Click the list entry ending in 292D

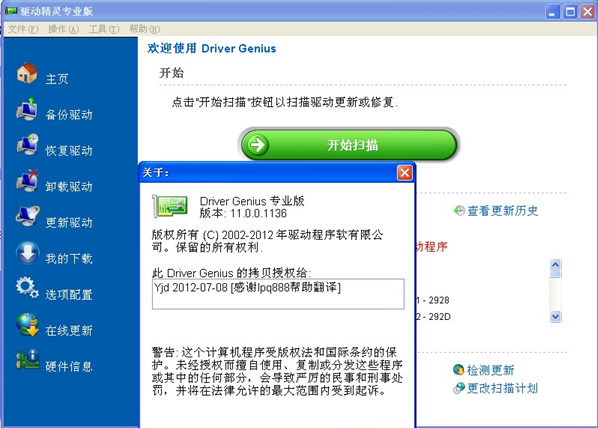pos(433,317)
